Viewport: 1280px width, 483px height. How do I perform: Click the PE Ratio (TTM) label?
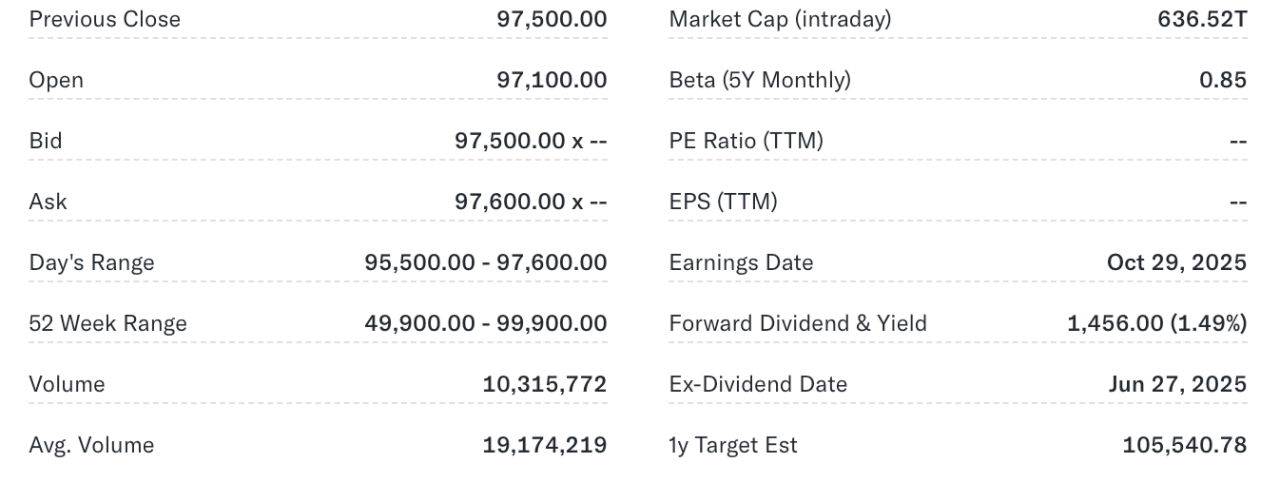(x=746, y=142)
